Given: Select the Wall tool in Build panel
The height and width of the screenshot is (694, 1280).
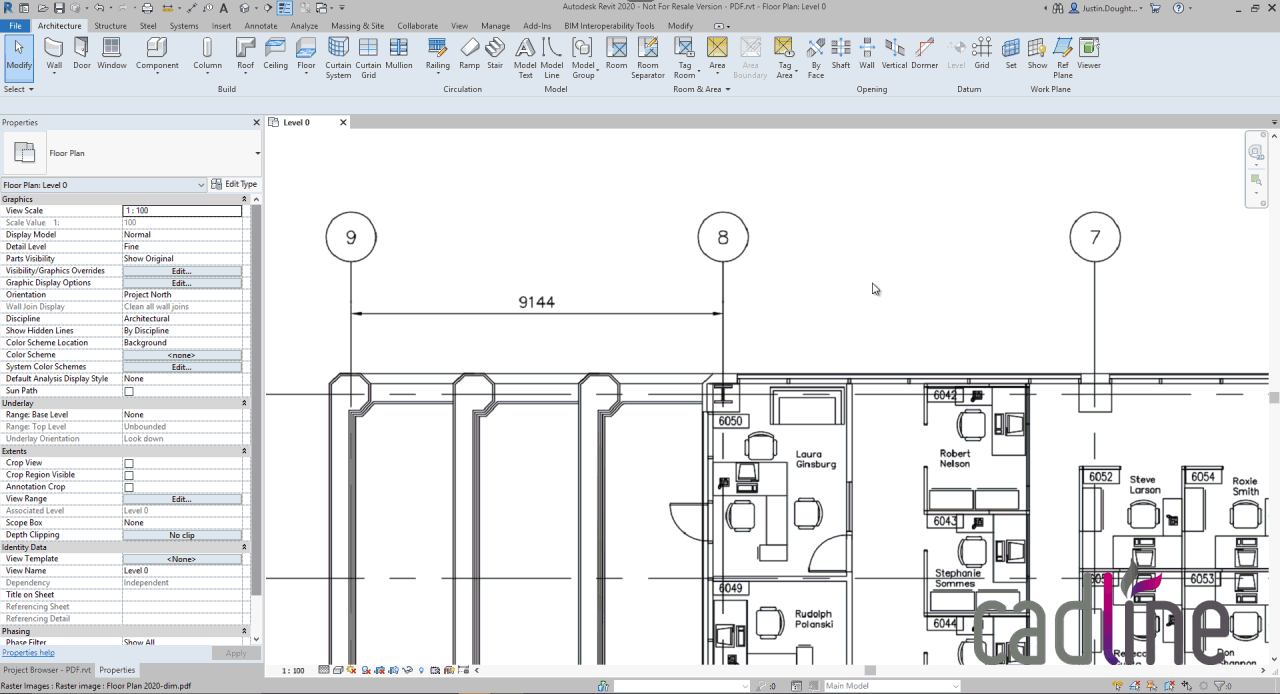Looking at the screenshot, I should [54, 53].
